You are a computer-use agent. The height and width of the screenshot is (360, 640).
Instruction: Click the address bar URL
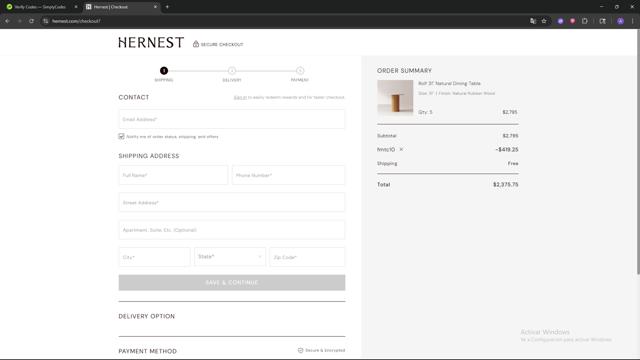pyautogui.click(x=76, y=21)
